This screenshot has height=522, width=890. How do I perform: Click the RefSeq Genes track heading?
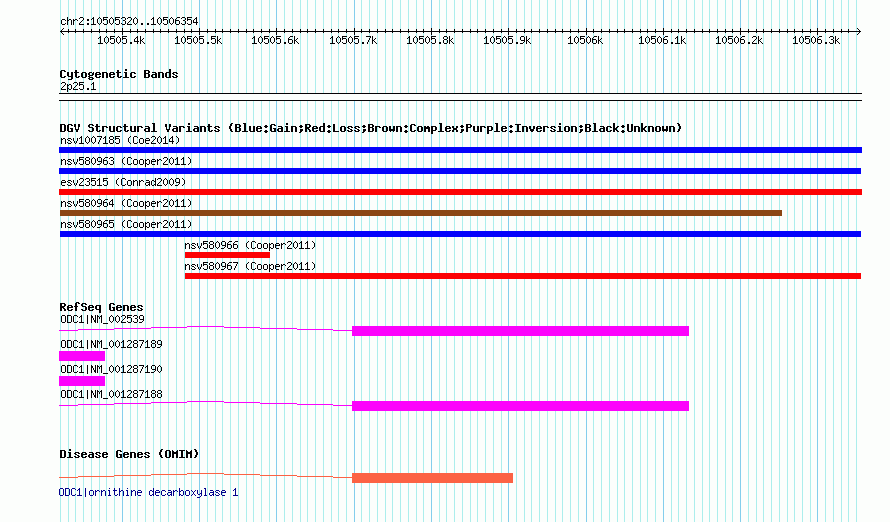click(x=101, y=308)
